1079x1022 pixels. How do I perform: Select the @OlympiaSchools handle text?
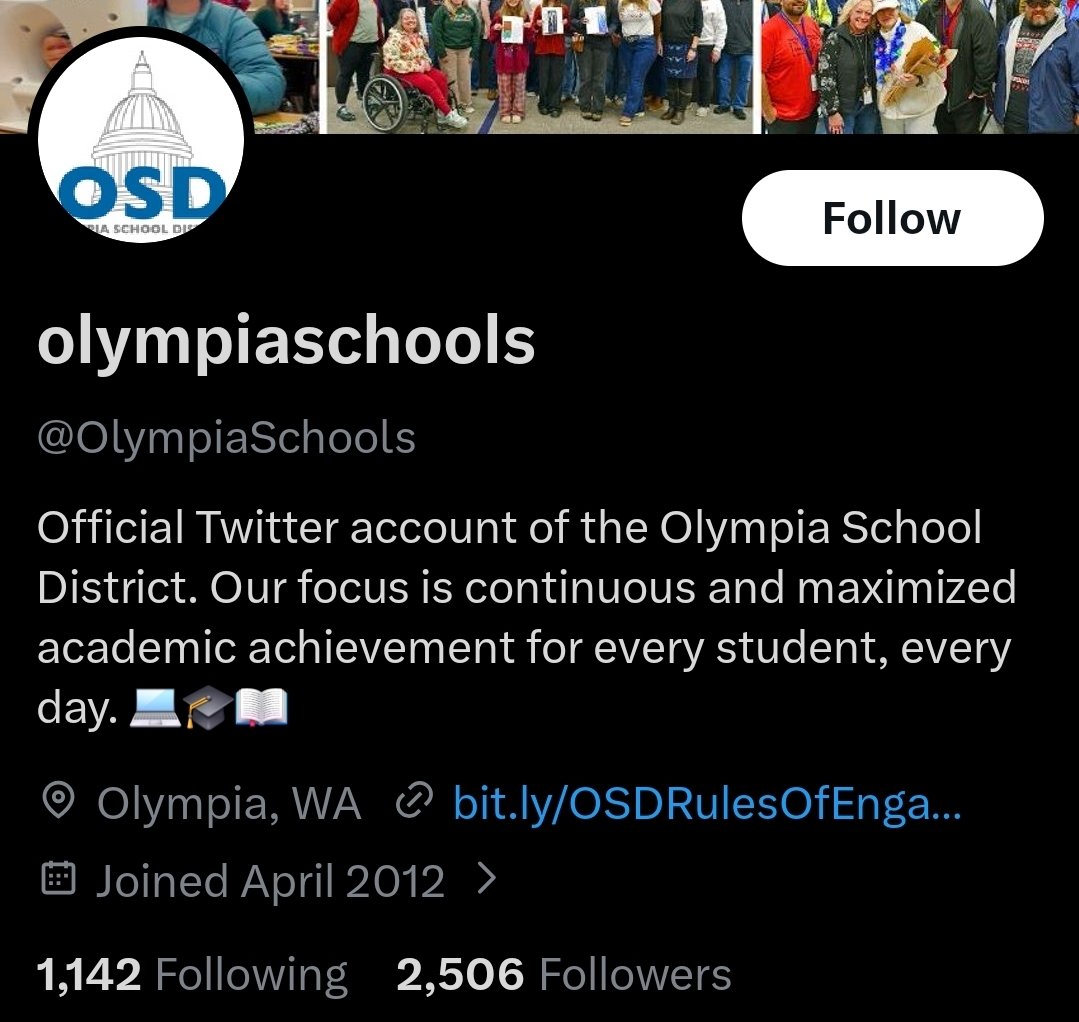(x=226, y=439)
